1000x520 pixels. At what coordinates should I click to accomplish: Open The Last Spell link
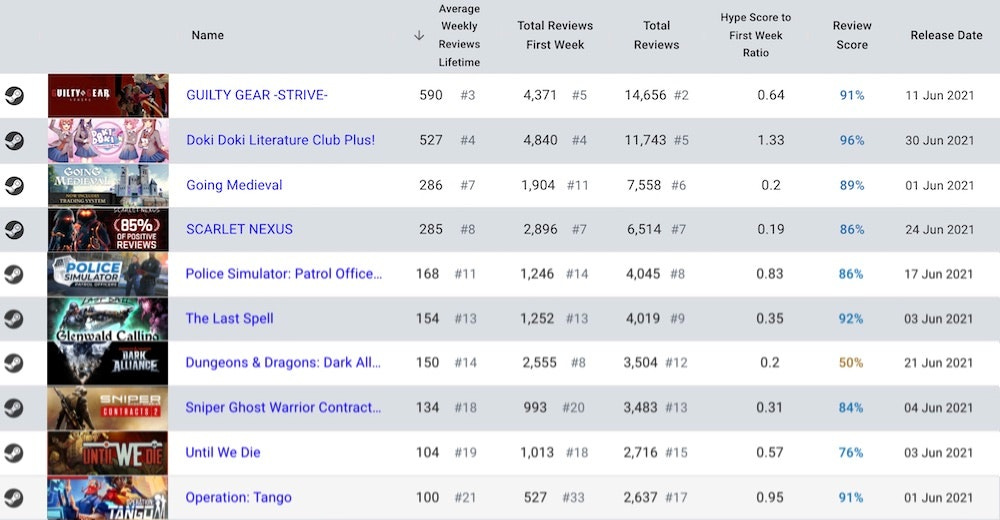click(230, 318)
